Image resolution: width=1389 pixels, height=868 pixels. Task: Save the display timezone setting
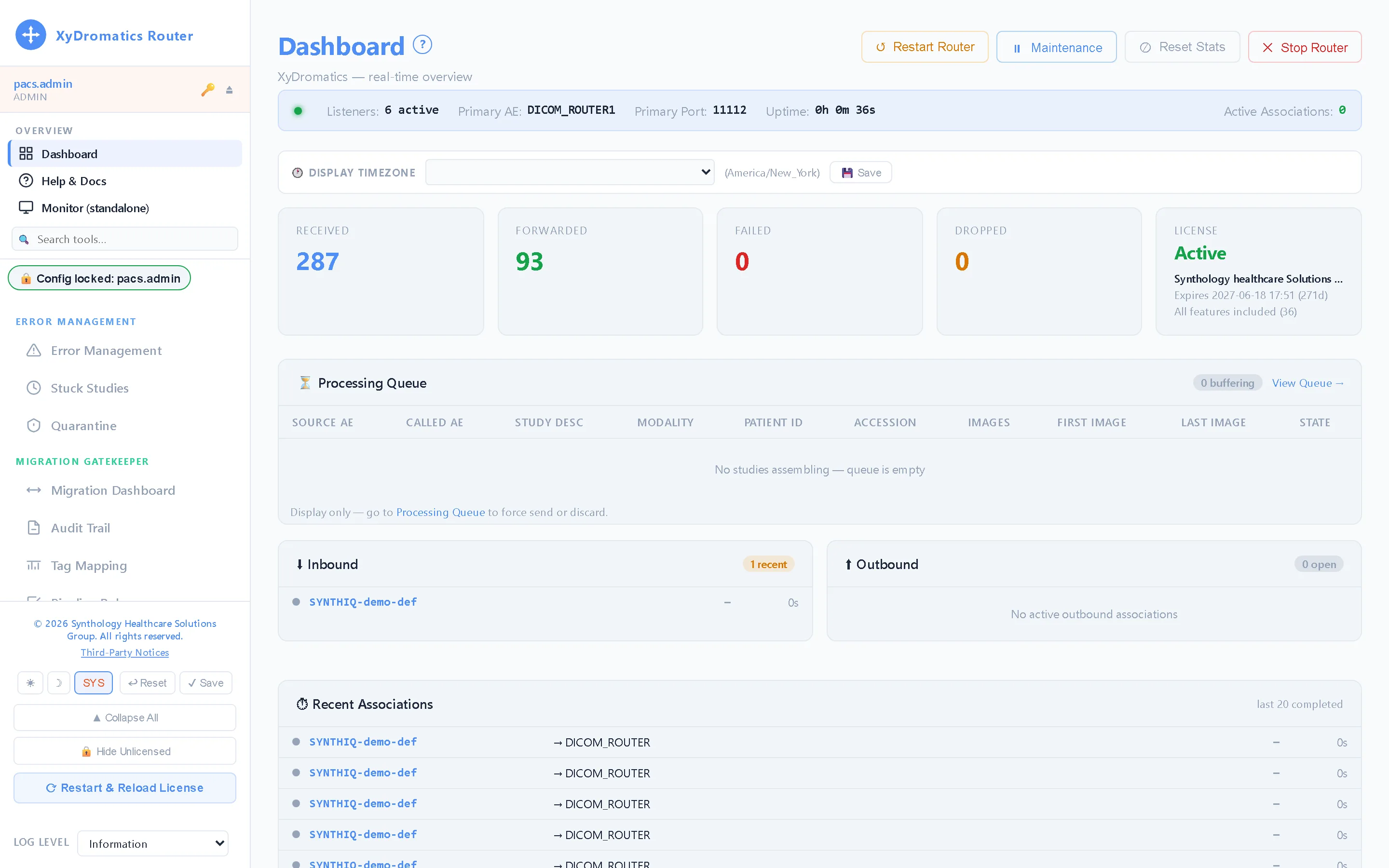pyautogui.click(x=861, y=172)
